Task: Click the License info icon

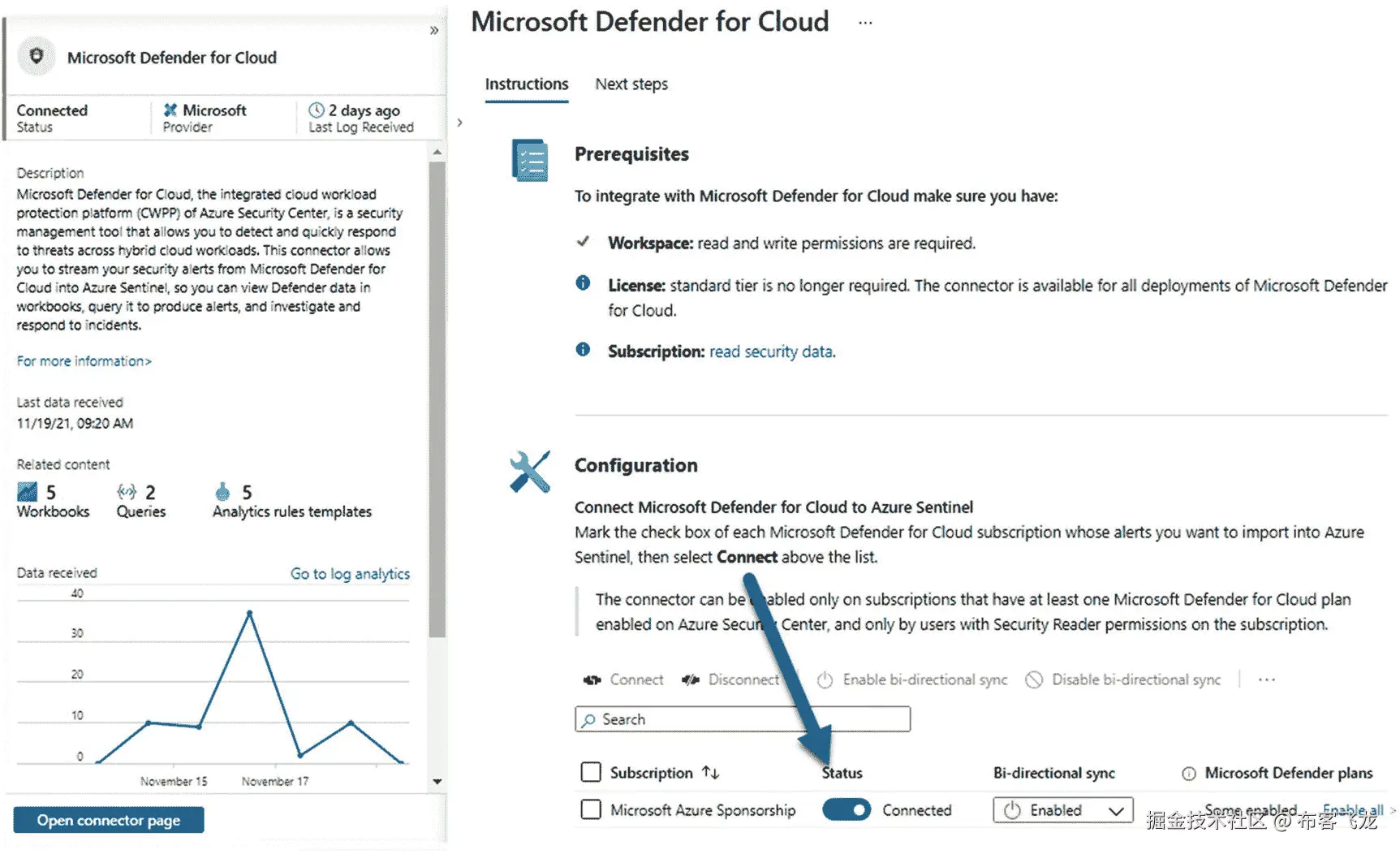Action: pyautogui.click(x=583, y=283)
